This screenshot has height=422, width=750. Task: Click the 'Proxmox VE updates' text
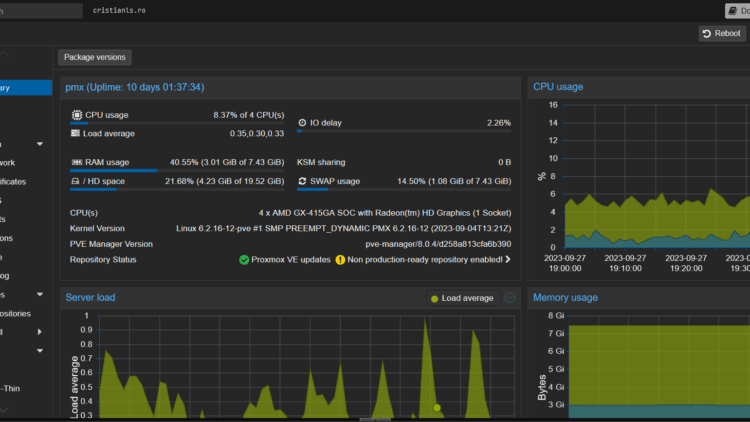(291, 260)
